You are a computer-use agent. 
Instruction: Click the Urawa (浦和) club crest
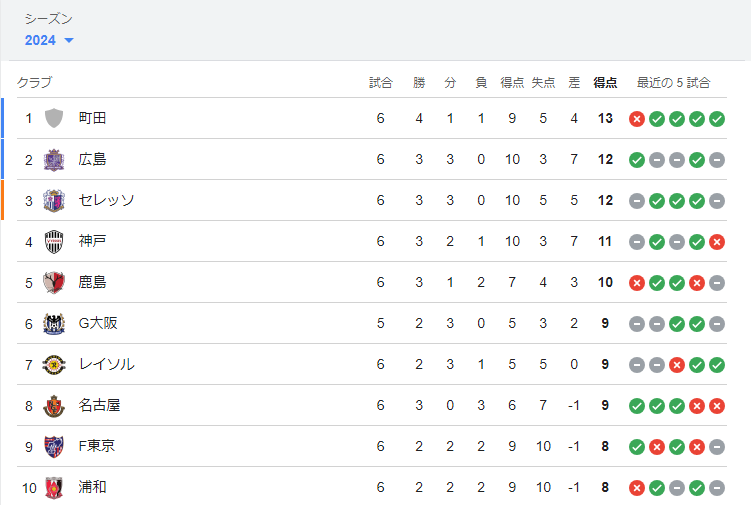point(54,487)
